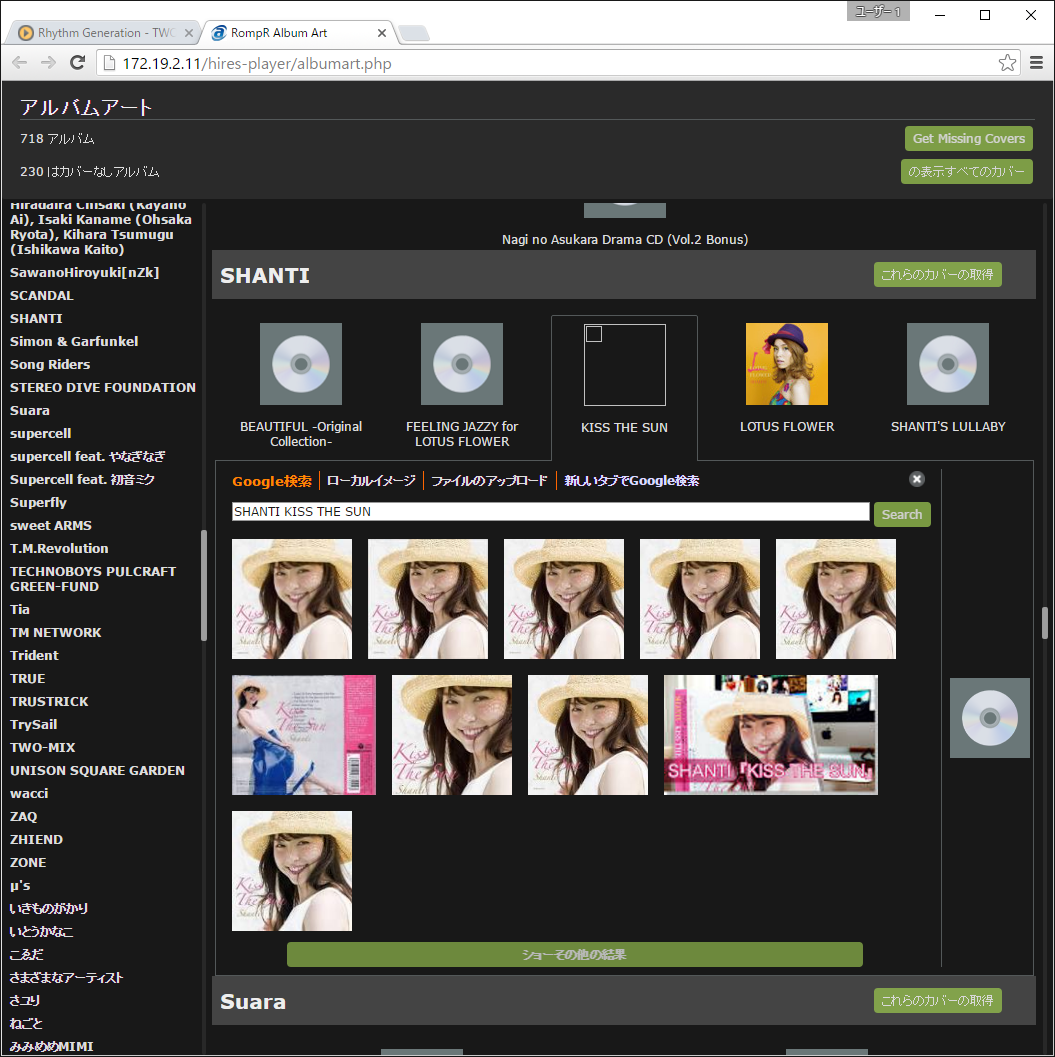This screenshot has width=1055, height=1057.
Task: Select Suara in the sidebar list
Action: 30,410
